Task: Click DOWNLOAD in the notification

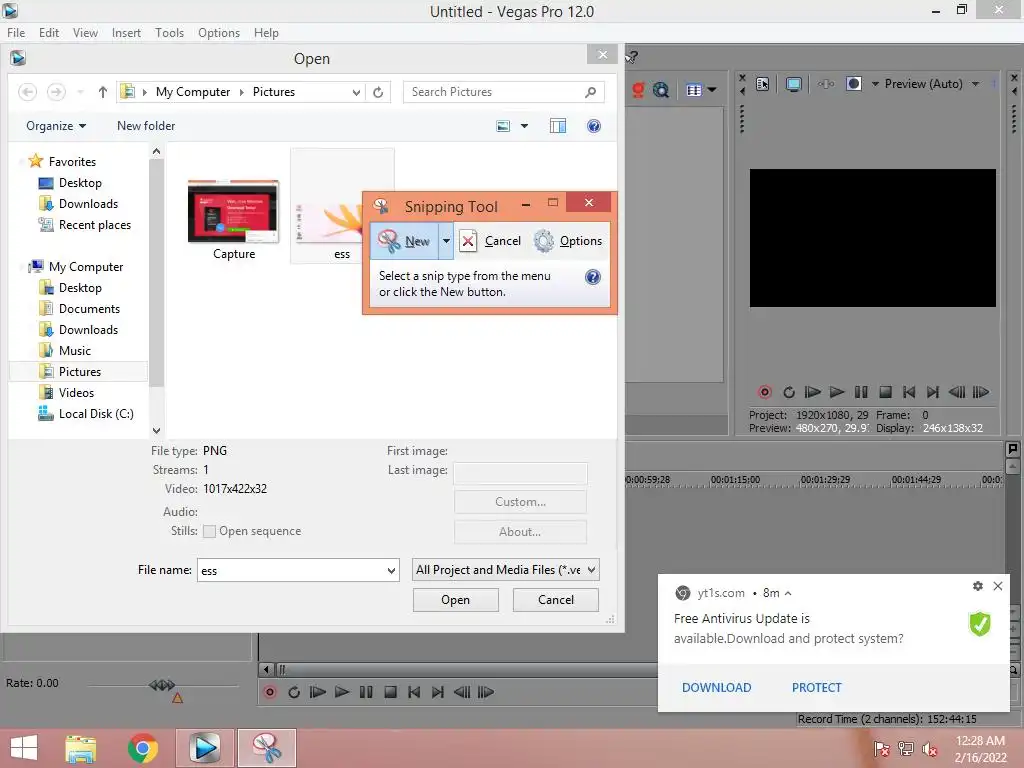Action: [716, 688]
